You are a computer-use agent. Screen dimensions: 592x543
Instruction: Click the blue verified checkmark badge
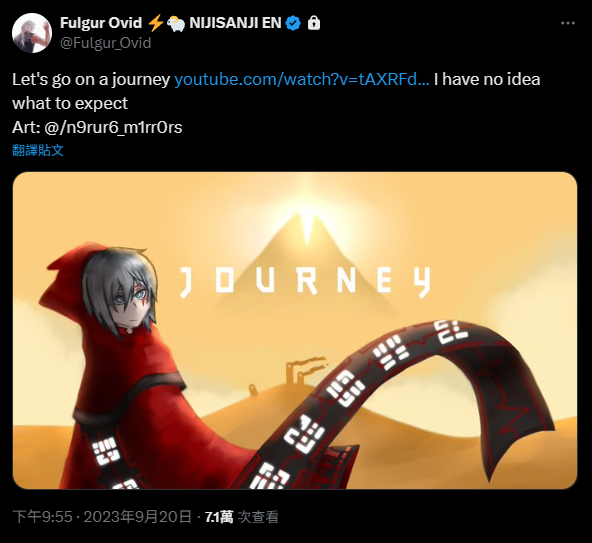click(x=293, y=23)
